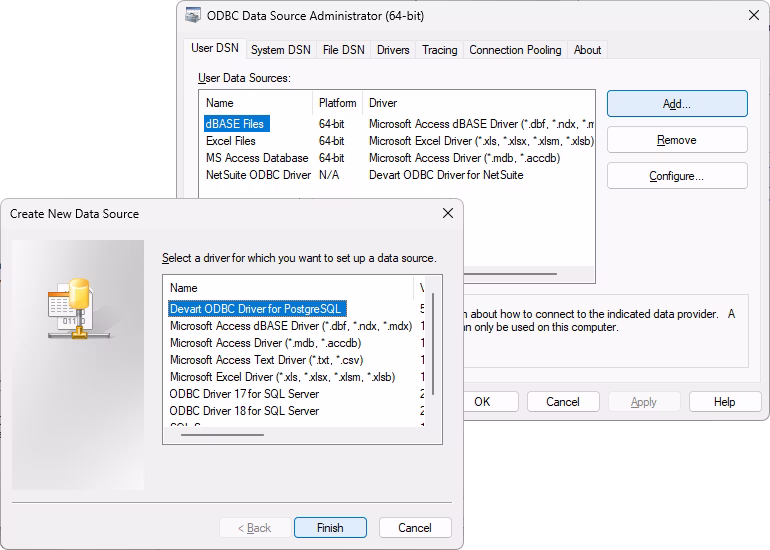Image resolution: width=770 pixels, height=550 pixels.
Task: Open the File DSN tab
Action: [x=343, y=50]
